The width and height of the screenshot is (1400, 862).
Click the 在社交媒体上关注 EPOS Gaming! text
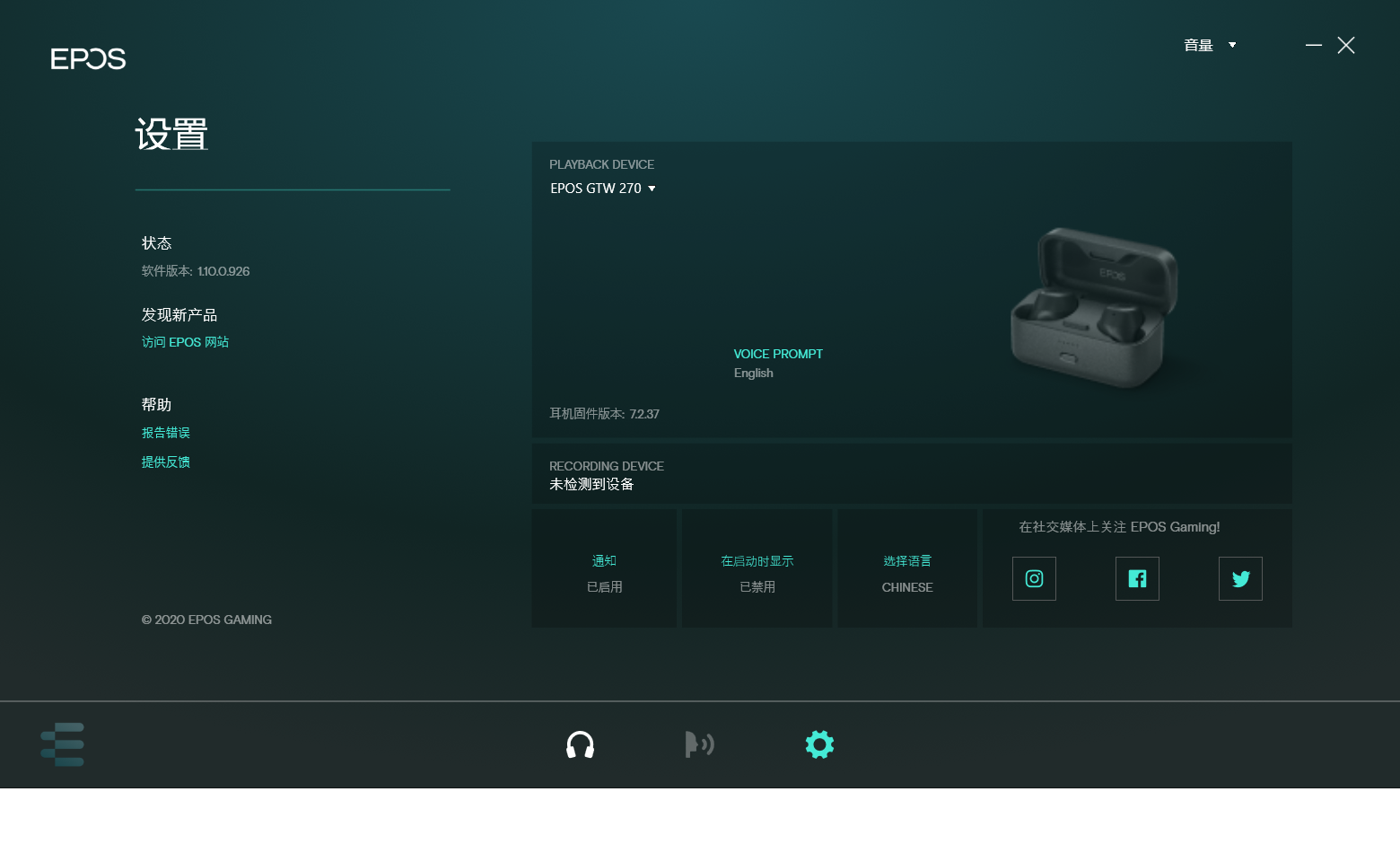coord(1119,527)
